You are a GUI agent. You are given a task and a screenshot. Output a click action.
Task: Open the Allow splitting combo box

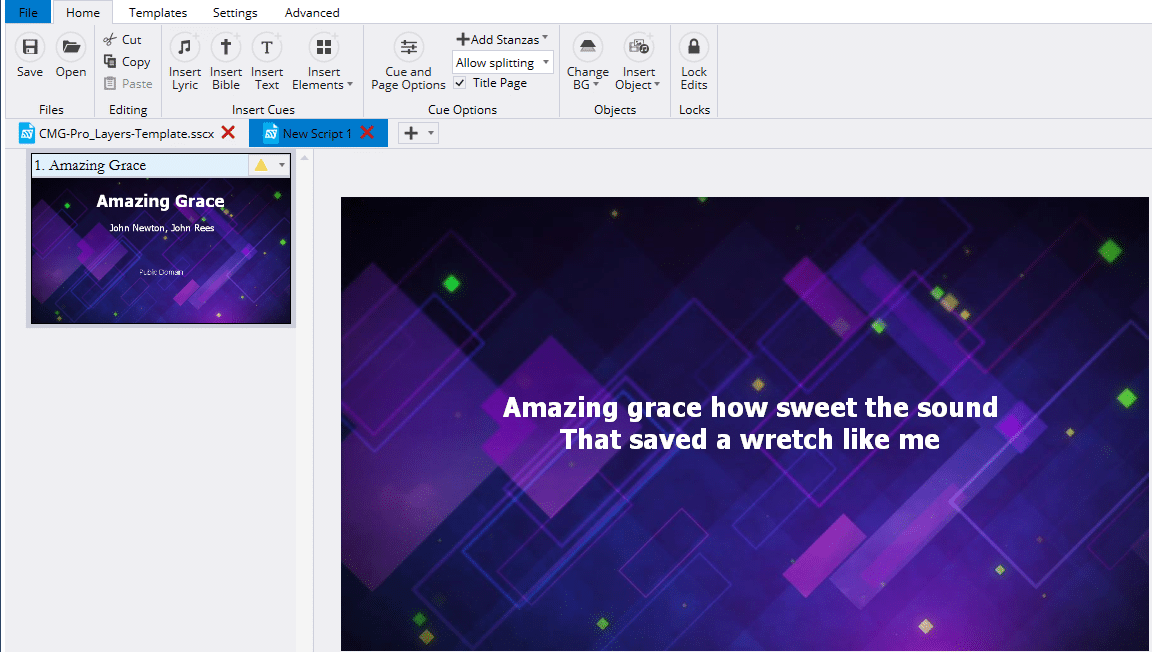coord(503,62)
